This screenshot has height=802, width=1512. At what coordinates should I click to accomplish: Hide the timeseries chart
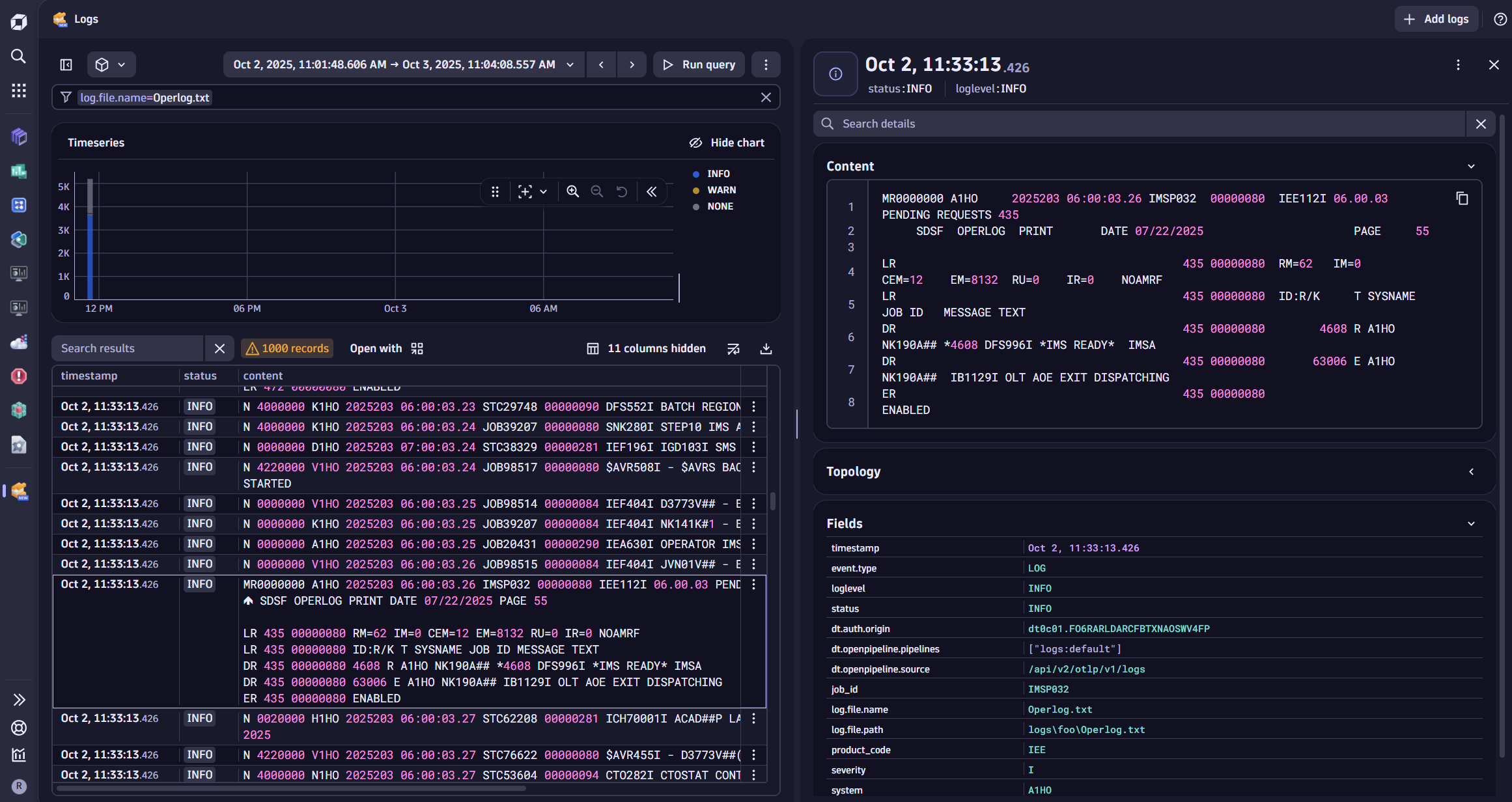[727, 142]
